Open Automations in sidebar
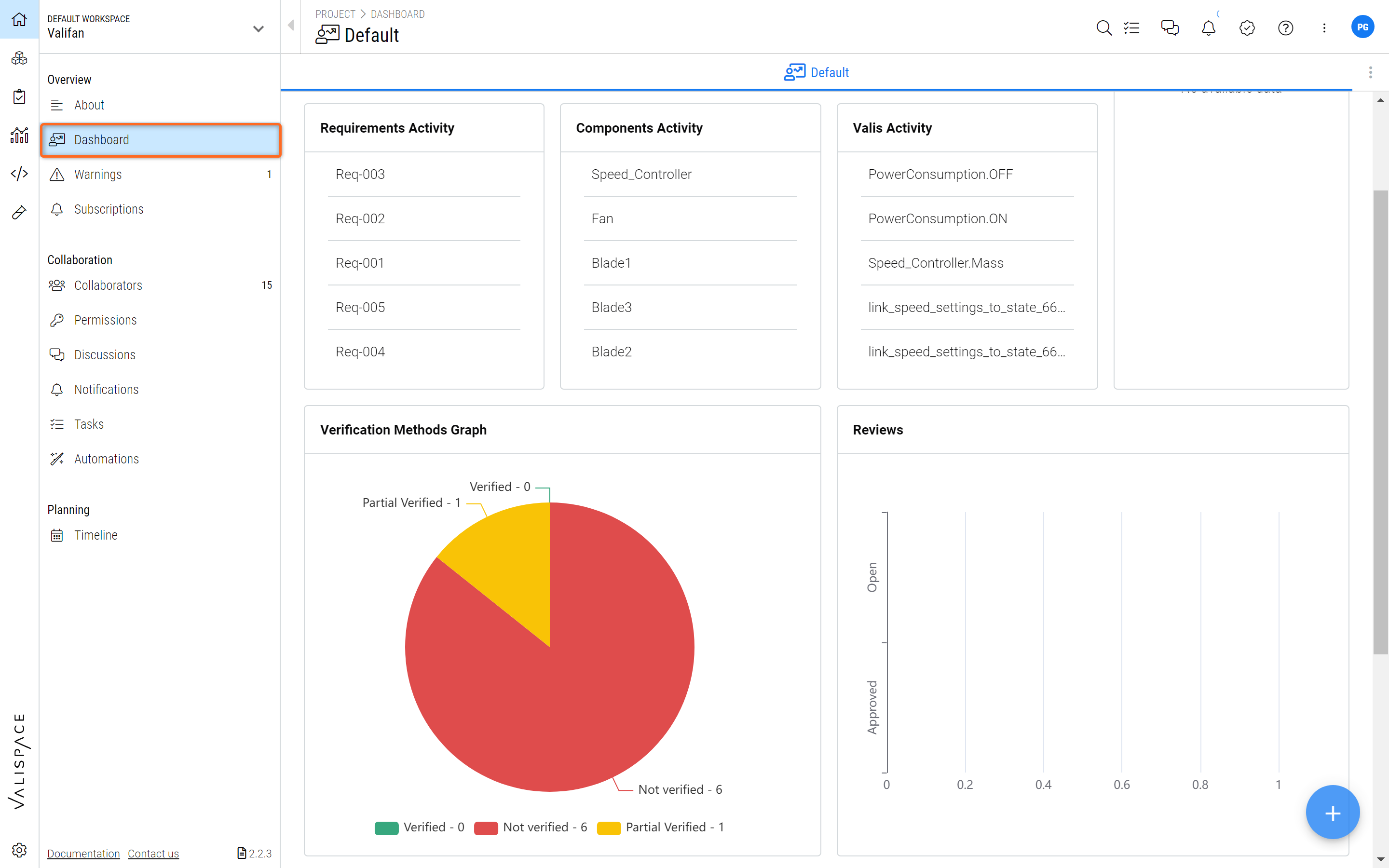This screenshot has width=1389, height=868. point(160,459)
